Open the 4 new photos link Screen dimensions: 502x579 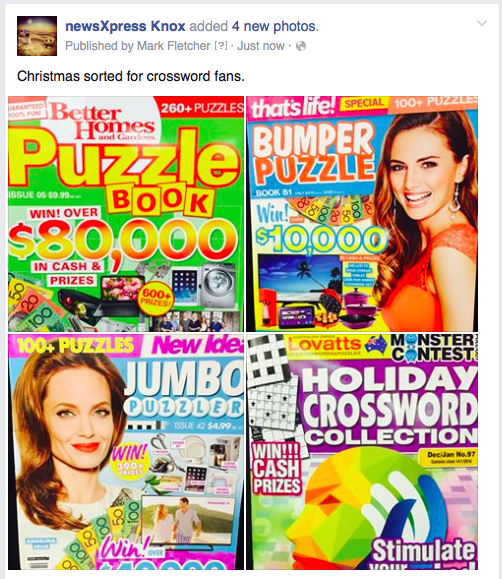pyautogui.click(x=275, y=26)
